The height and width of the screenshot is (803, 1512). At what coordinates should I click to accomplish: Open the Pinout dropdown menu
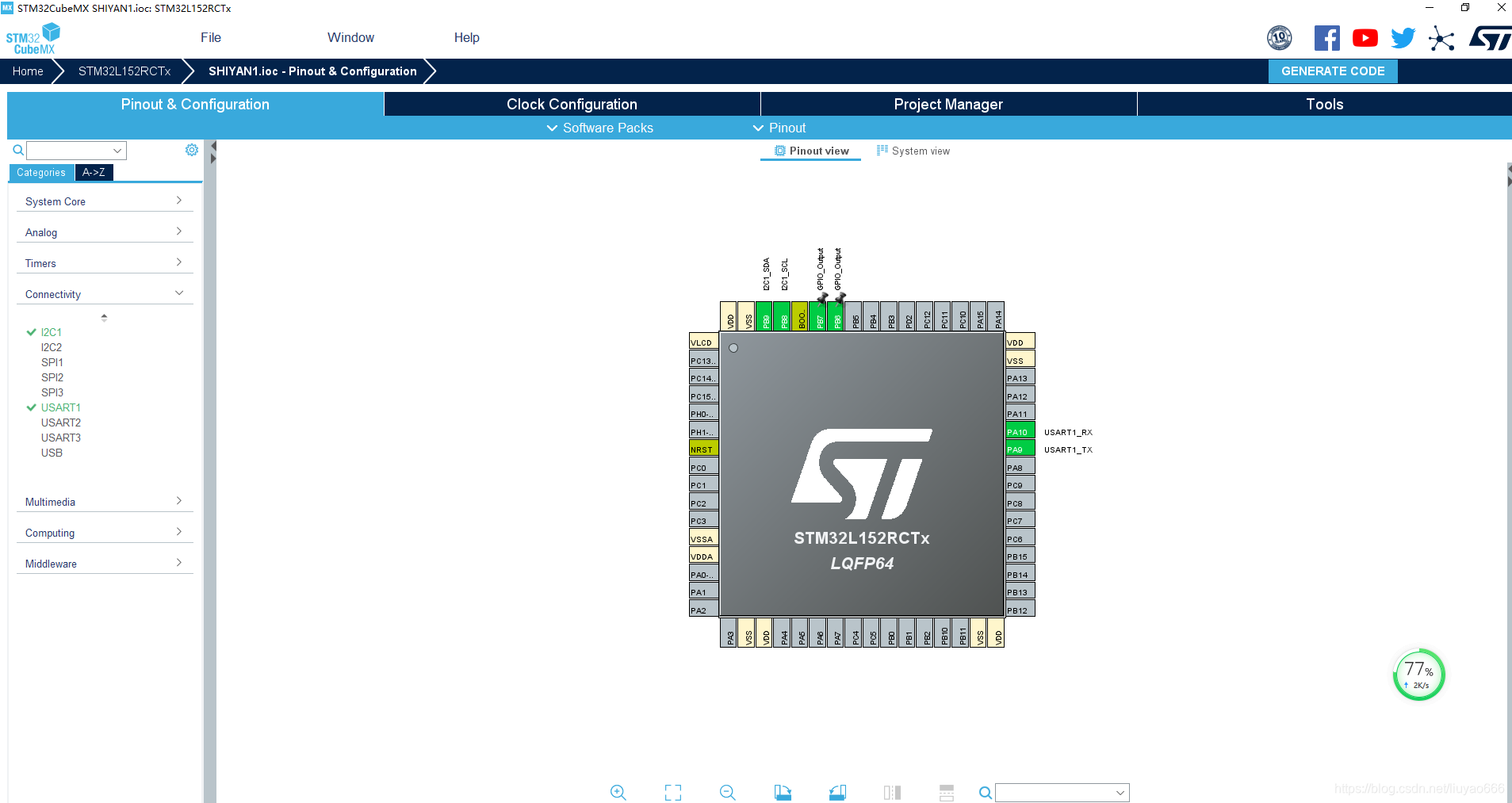(x=779, y=128)
